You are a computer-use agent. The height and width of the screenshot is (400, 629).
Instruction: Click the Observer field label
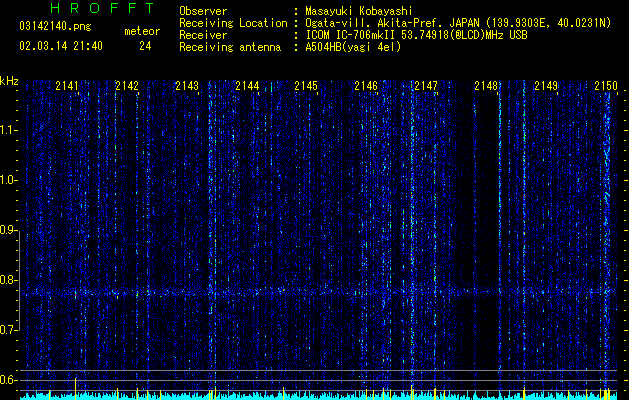point(203,11)
